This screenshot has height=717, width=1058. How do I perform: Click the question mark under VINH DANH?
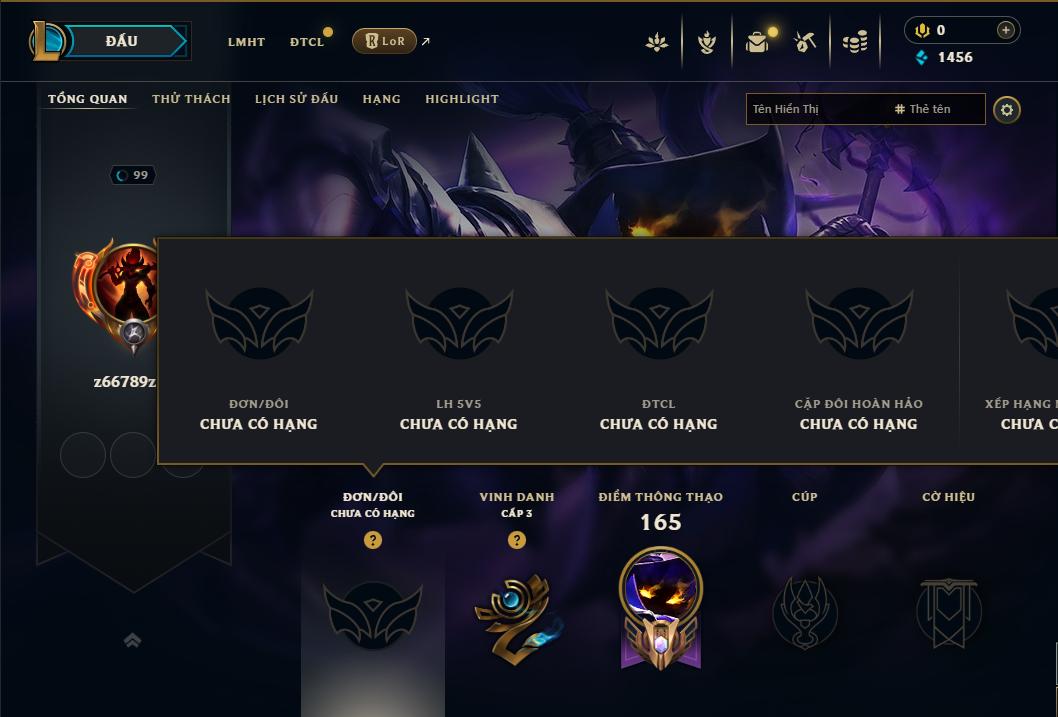(x=517, y=540)
